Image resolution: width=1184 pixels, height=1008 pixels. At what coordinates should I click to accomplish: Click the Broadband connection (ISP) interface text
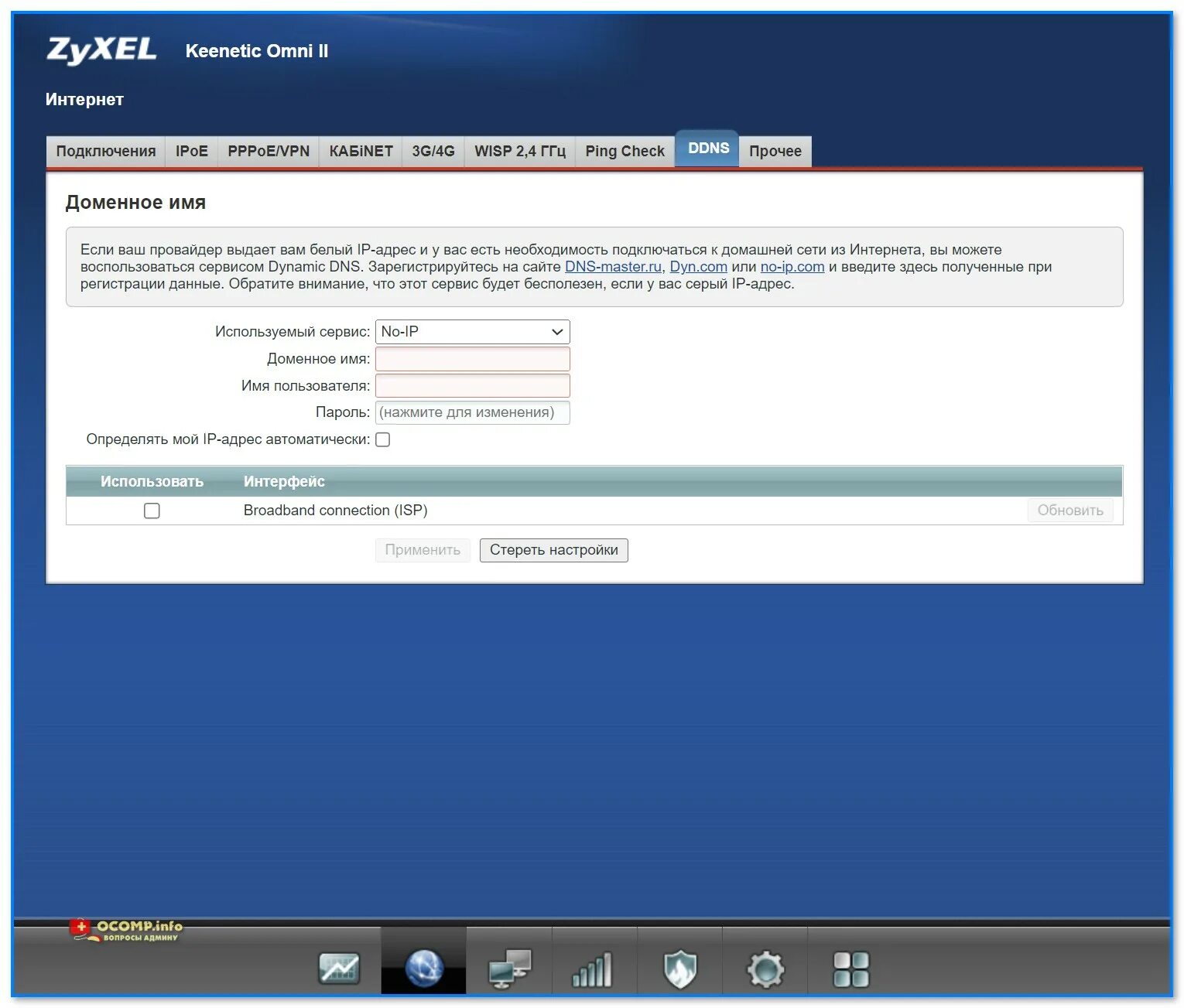coord(335,511)
